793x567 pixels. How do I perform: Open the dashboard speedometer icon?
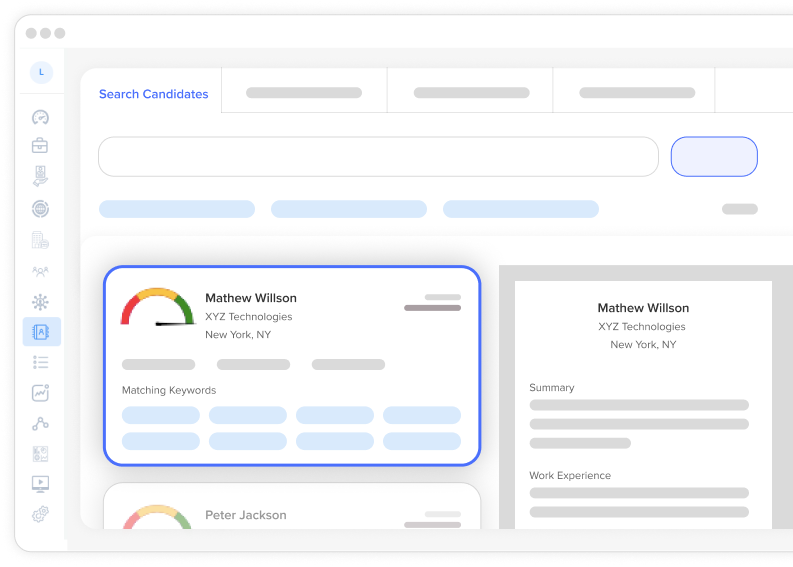(40, 117)
